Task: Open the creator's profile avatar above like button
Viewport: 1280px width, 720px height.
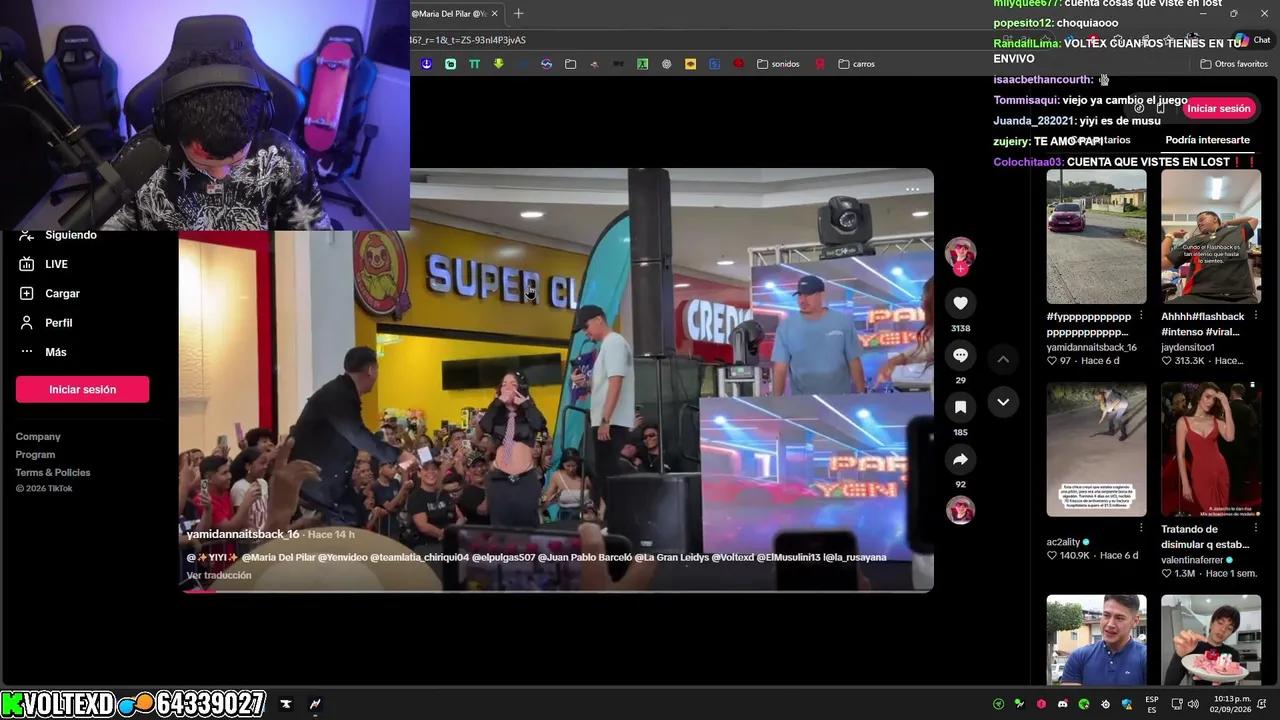Action: coord(960,252)
